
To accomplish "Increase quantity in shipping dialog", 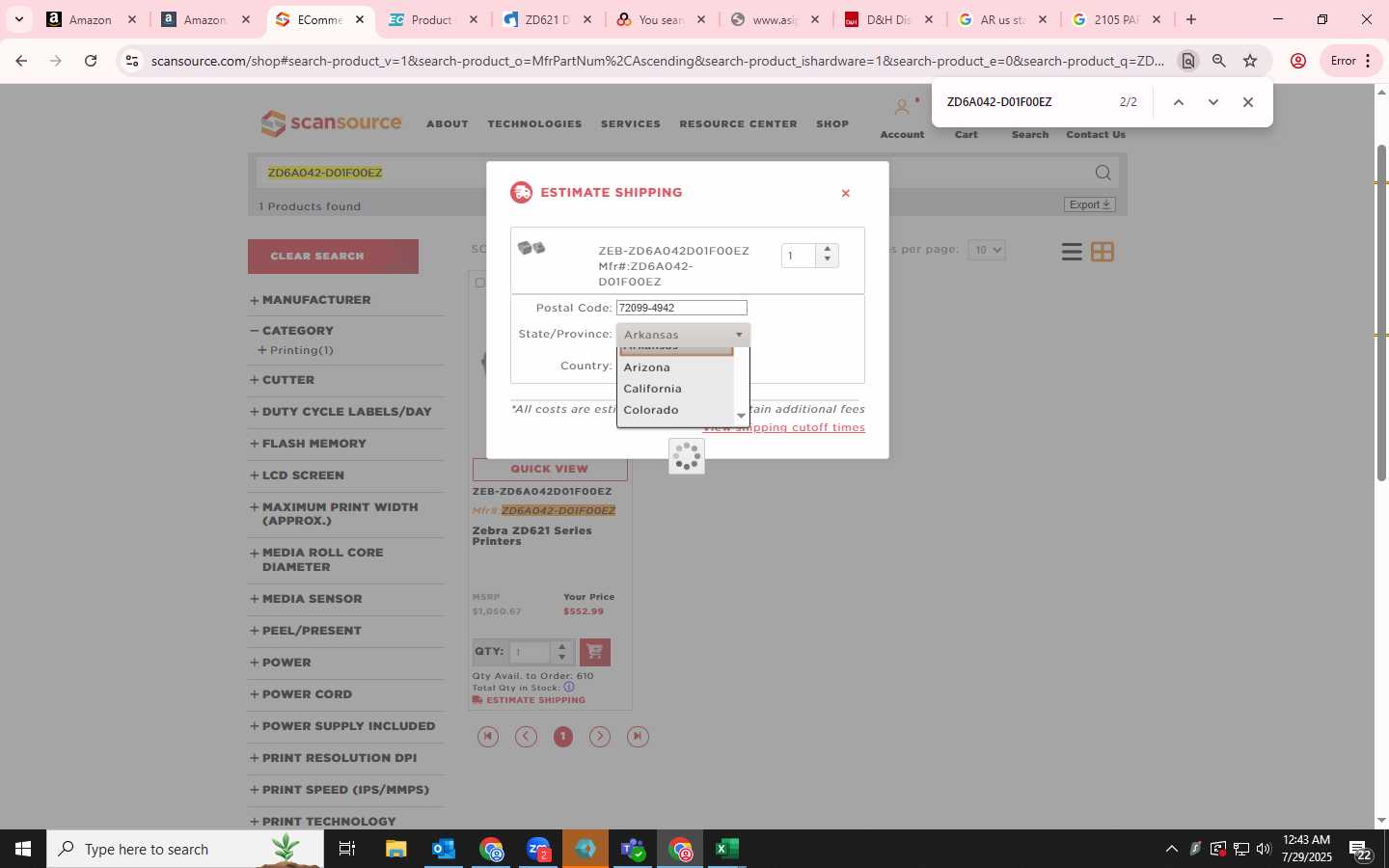I will click(x=828, y=249).
